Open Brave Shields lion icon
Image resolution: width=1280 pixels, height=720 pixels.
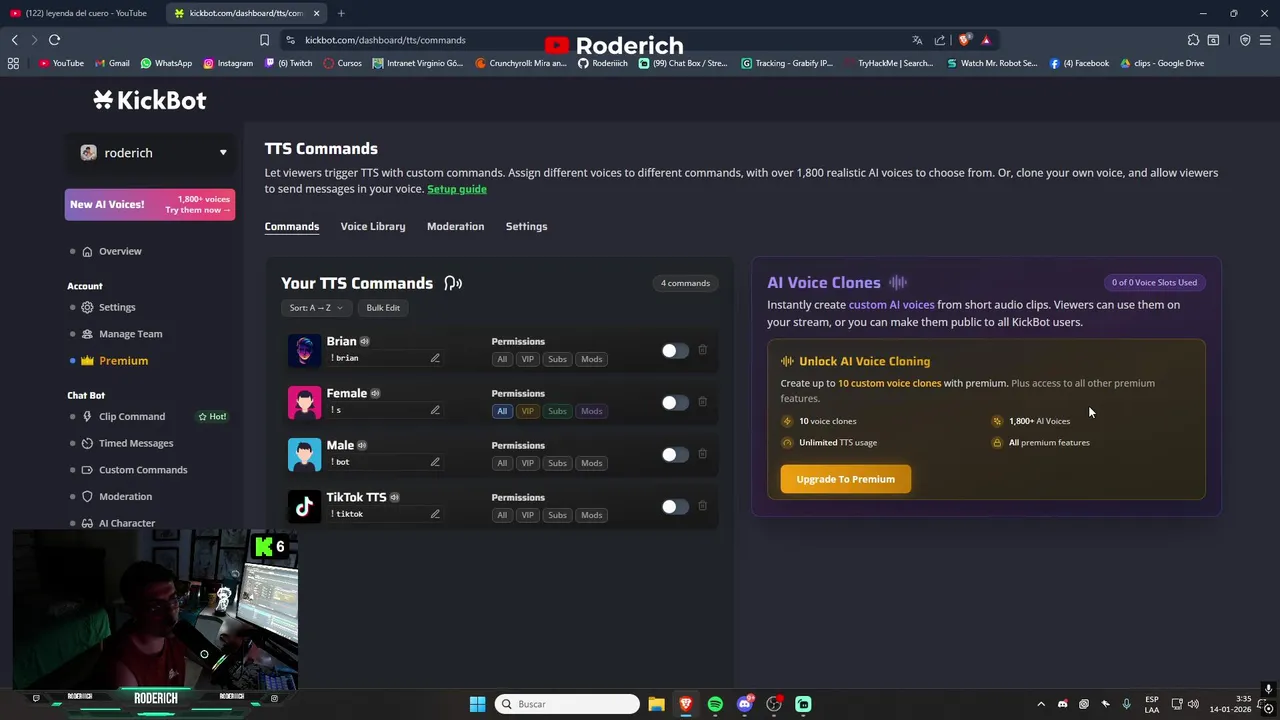(964, 40)
